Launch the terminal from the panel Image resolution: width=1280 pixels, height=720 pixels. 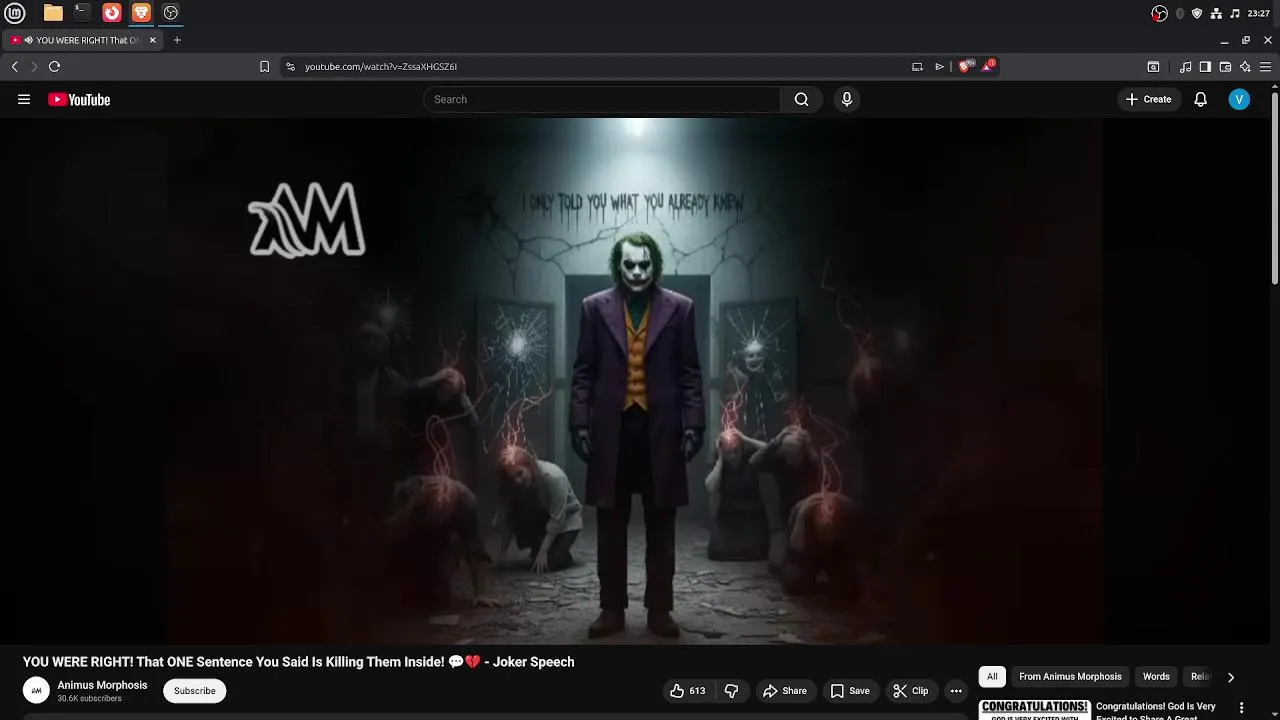82,13
